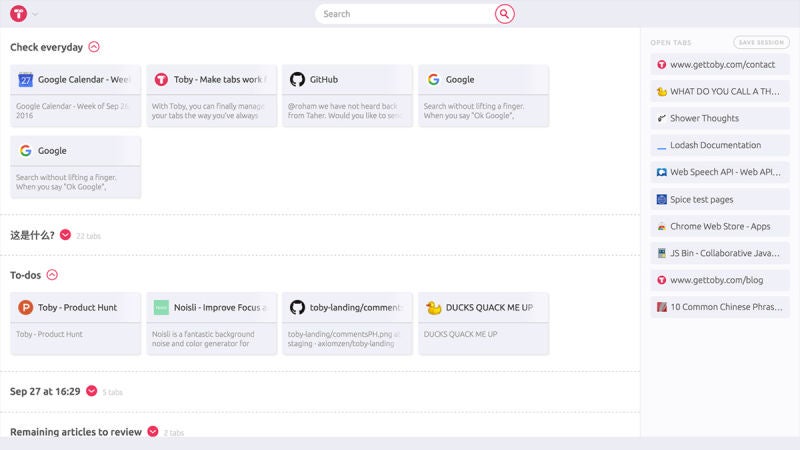The height and width of the screenshot is (450, 800).
Task: Click the Chrome Web Store tab icon
Action: 661,227
